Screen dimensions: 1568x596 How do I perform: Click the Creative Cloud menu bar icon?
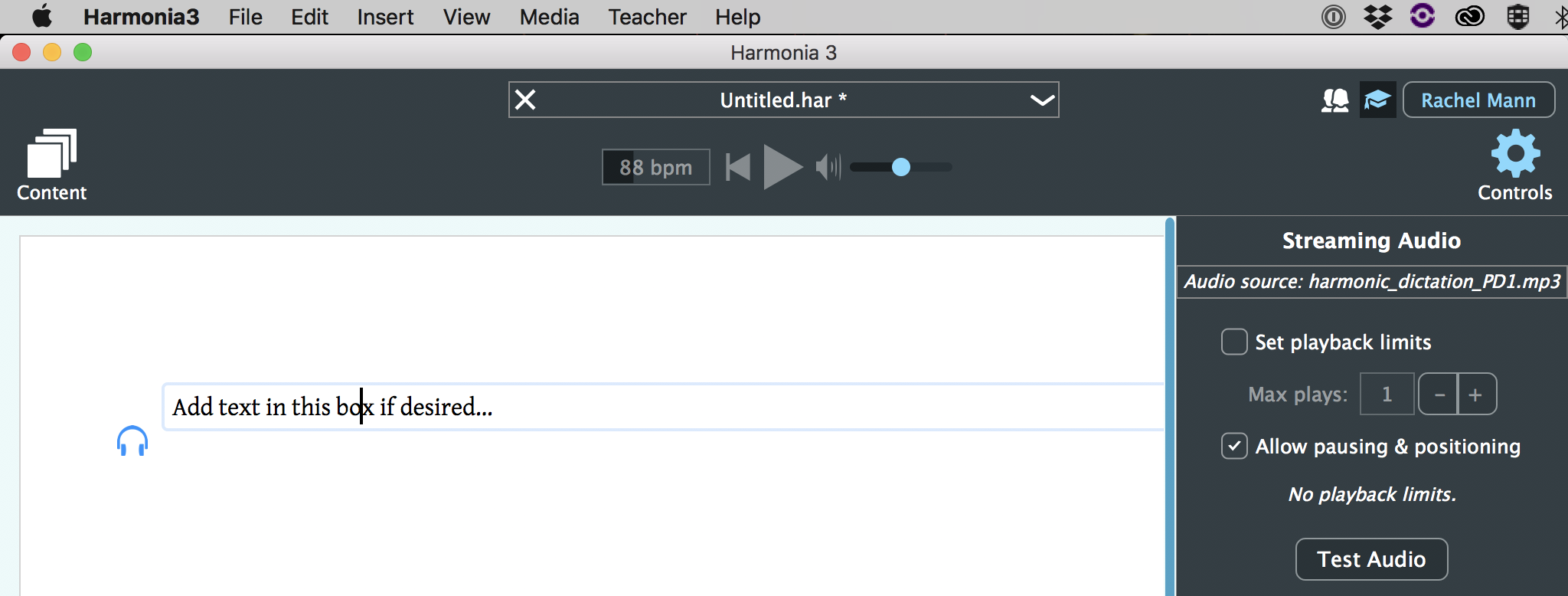tap(1469, 16)
